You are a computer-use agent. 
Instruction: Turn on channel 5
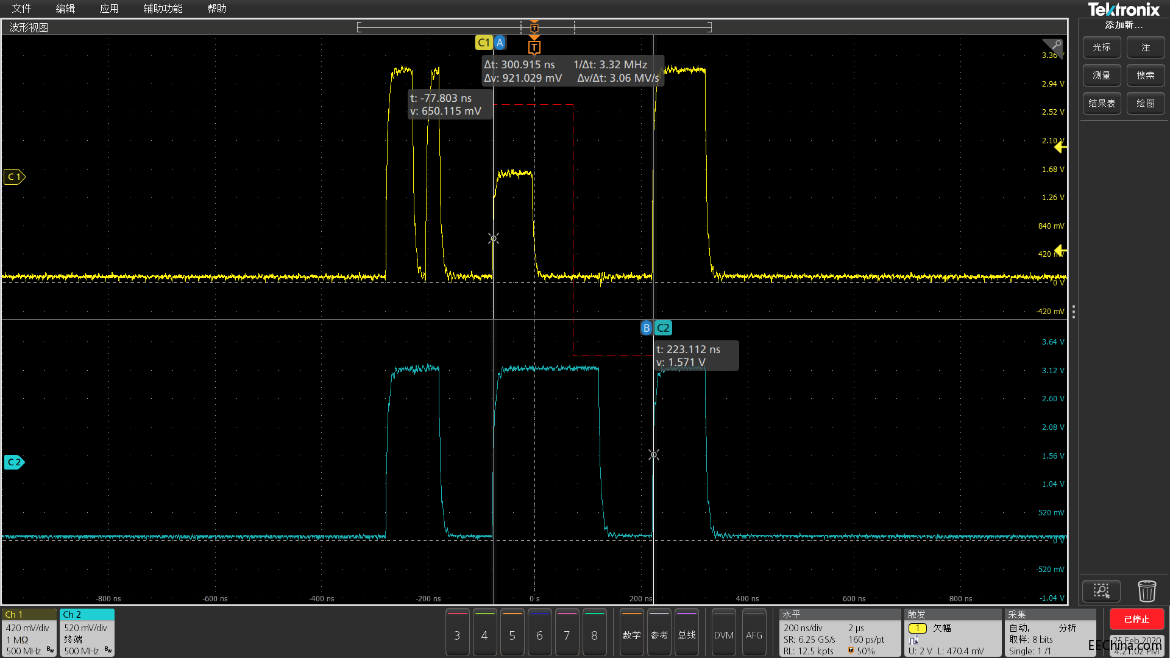coord(512,633)
